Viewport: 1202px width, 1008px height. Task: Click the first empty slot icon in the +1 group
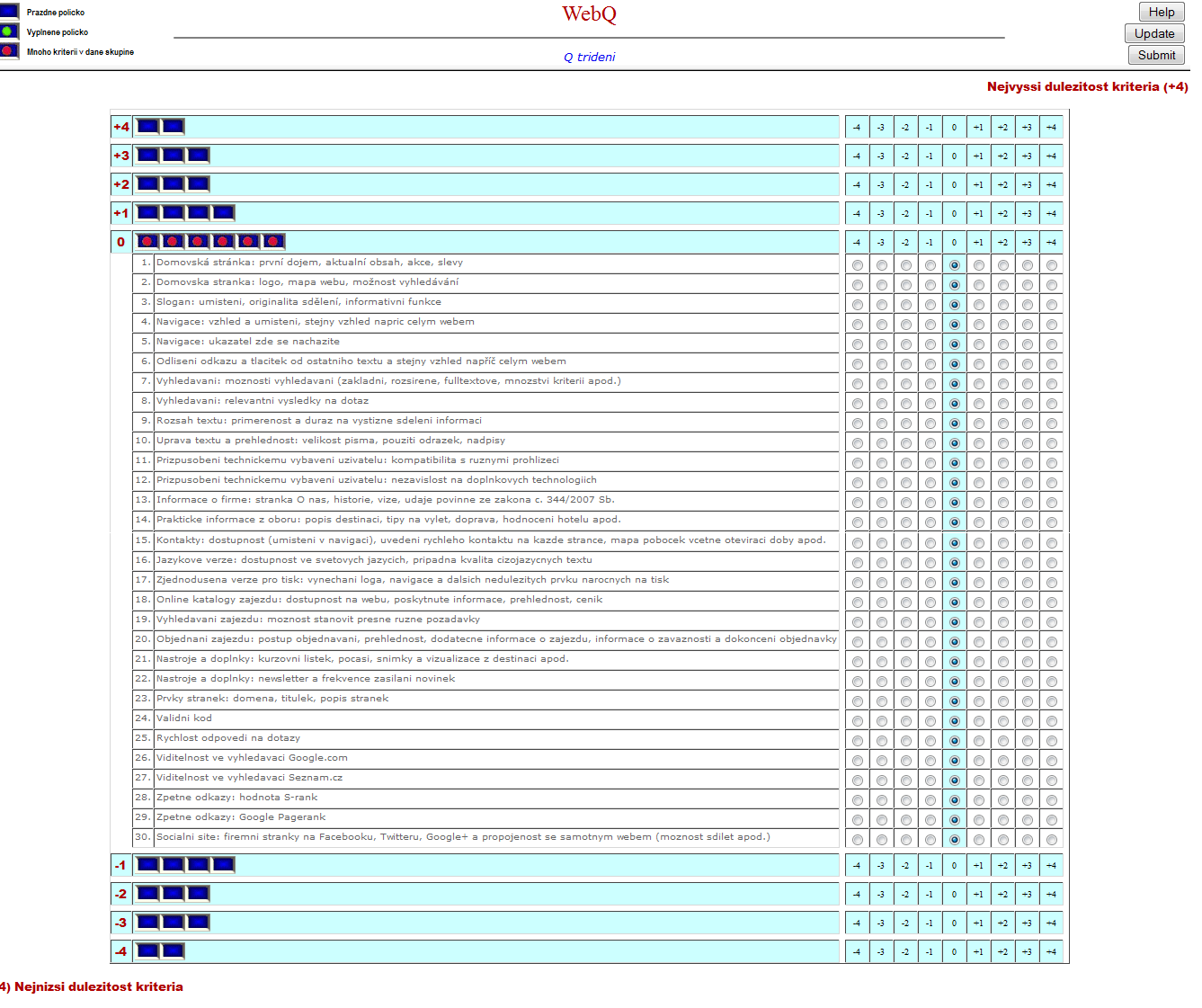click(x=148, y=213)
